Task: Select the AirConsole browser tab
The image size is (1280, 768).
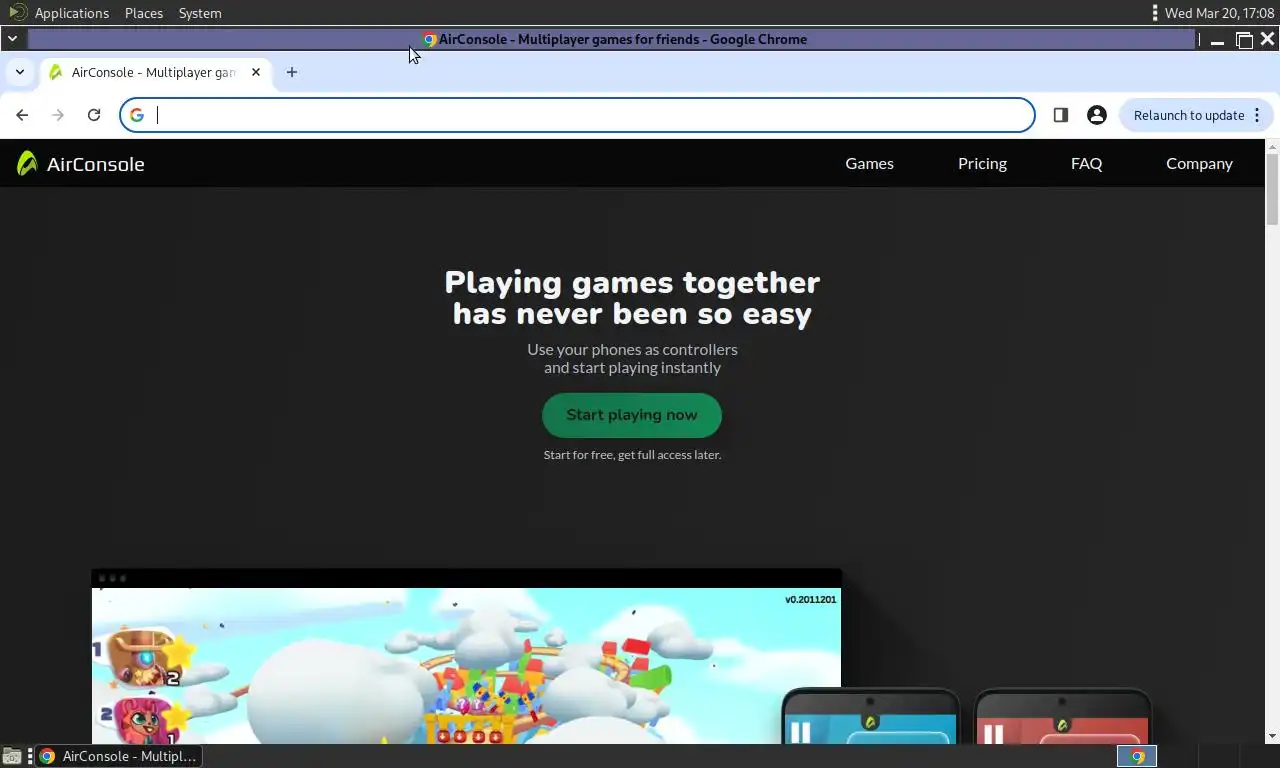Action: (155, 72)
